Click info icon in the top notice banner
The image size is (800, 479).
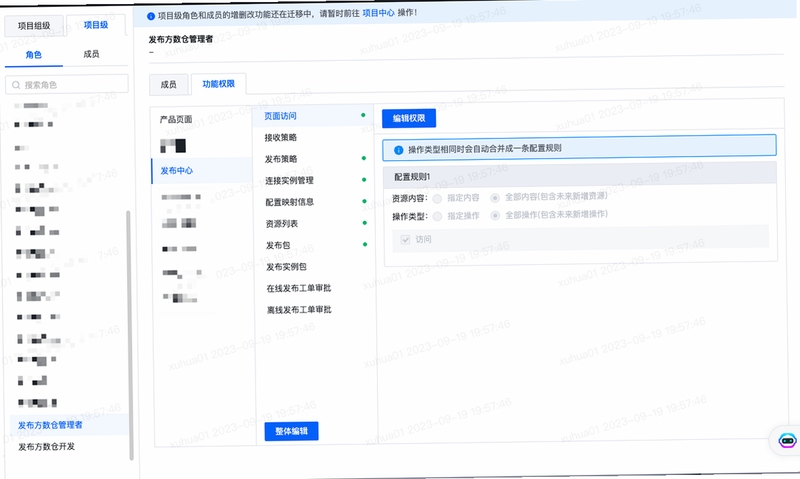pyautogui.click(x=151, y=16)
